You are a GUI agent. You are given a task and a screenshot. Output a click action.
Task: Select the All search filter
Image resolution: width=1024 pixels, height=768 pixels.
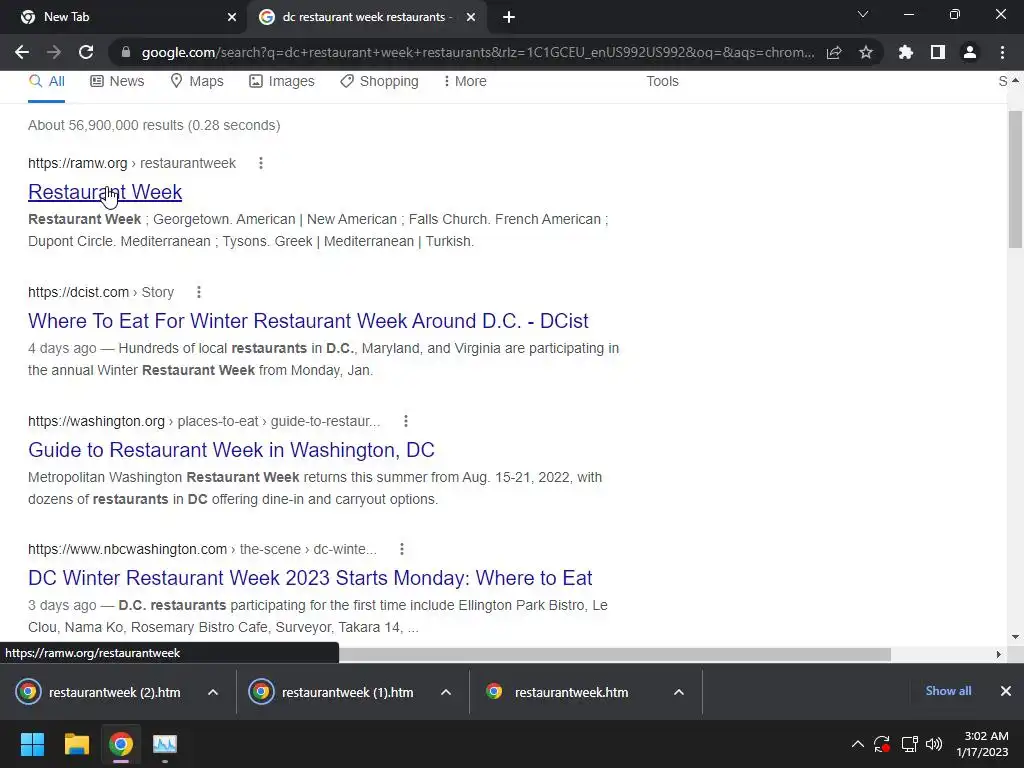[x=46, y=82]
